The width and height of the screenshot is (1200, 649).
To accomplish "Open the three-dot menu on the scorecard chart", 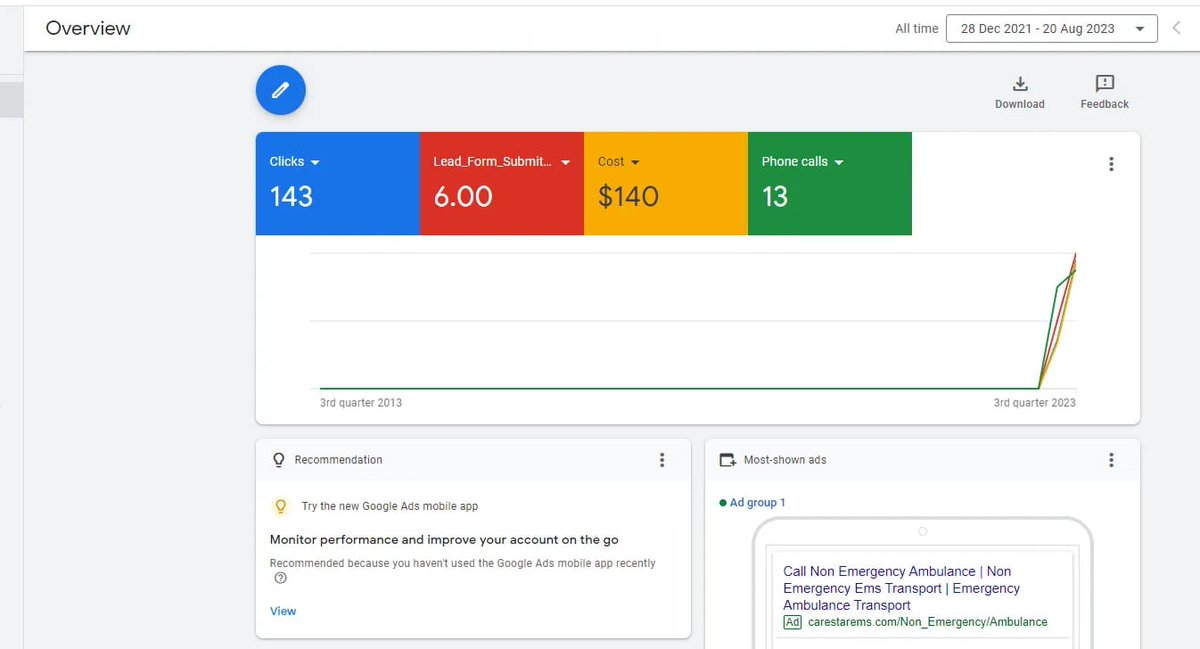I will (1111, 163).
